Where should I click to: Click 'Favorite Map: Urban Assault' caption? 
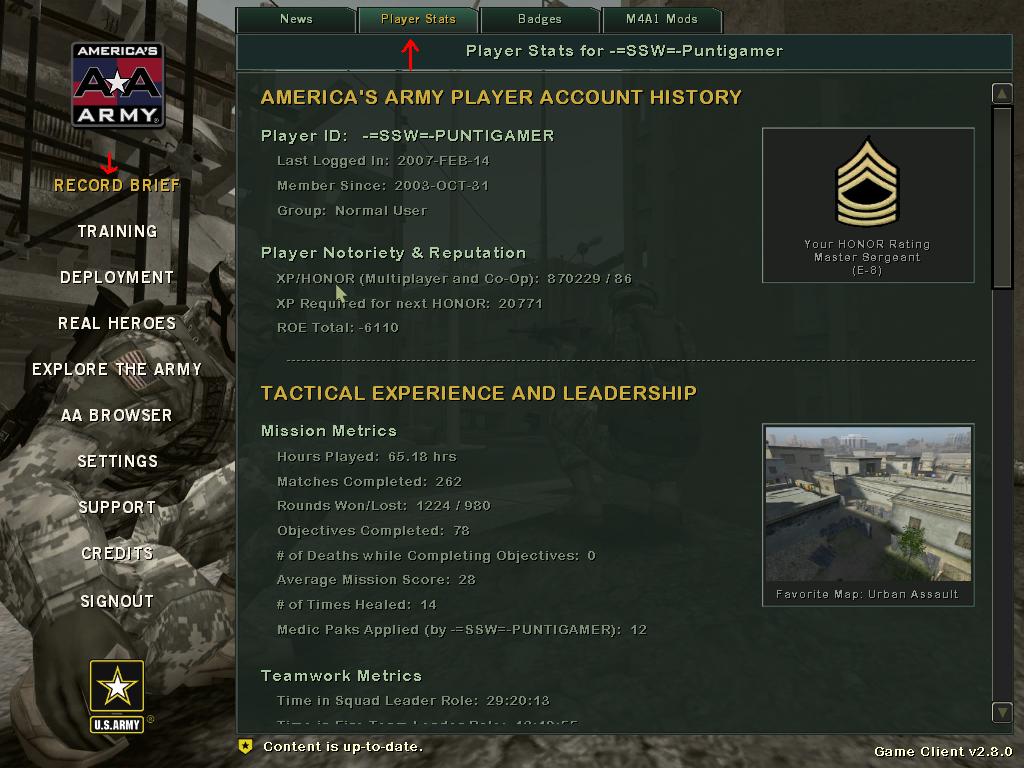tap(867, 594)
